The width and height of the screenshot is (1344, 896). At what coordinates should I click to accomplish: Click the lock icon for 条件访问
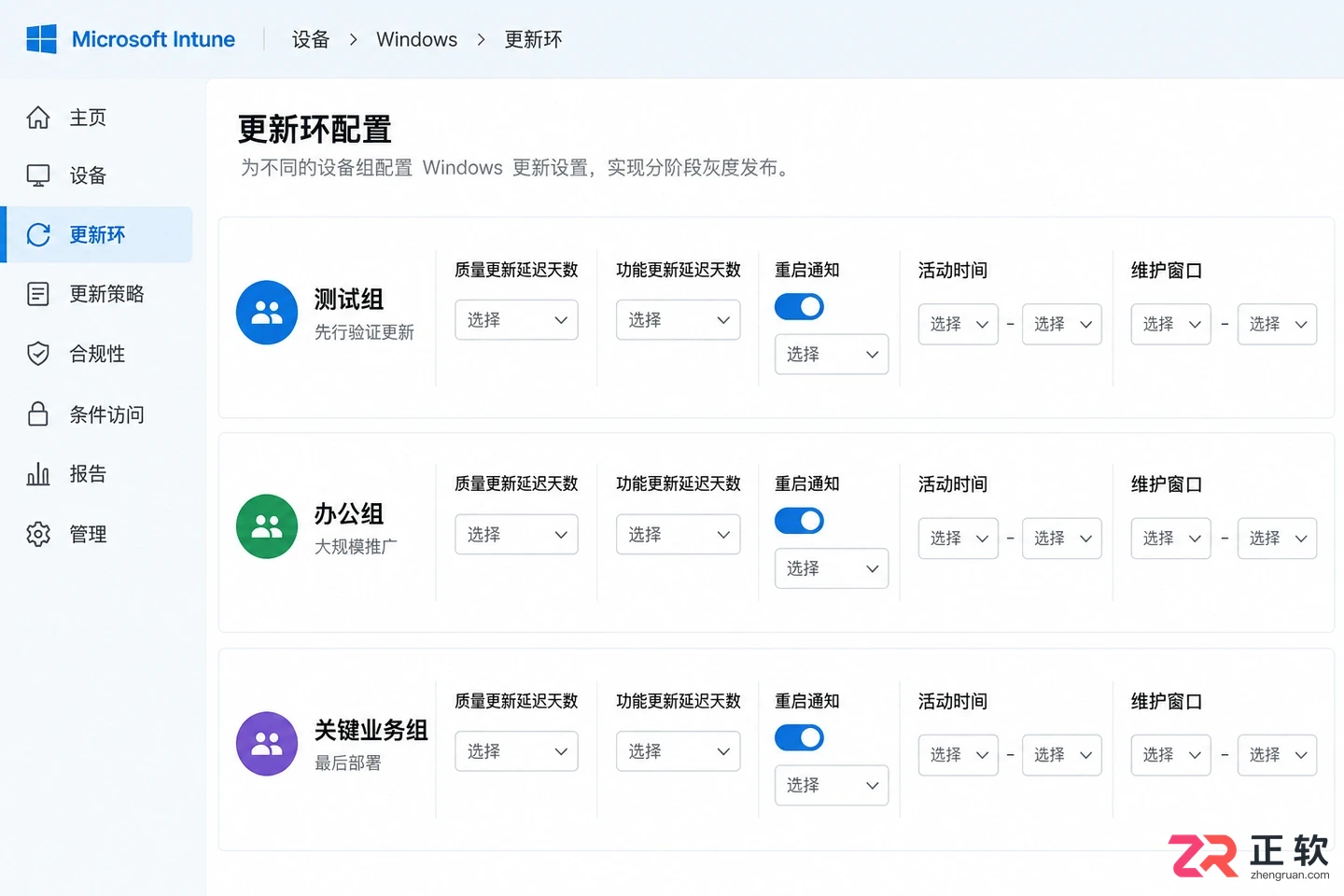(x=38, y=413)
